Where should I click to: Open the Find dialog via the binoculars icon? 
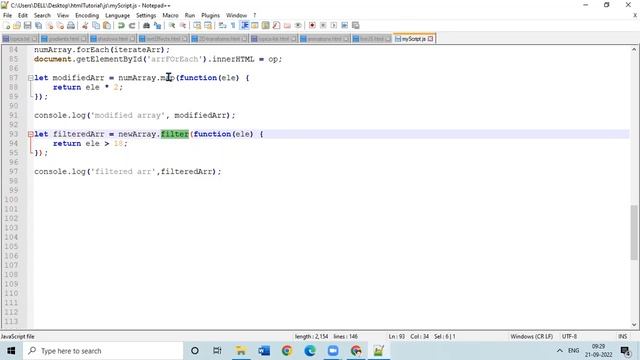146,25
